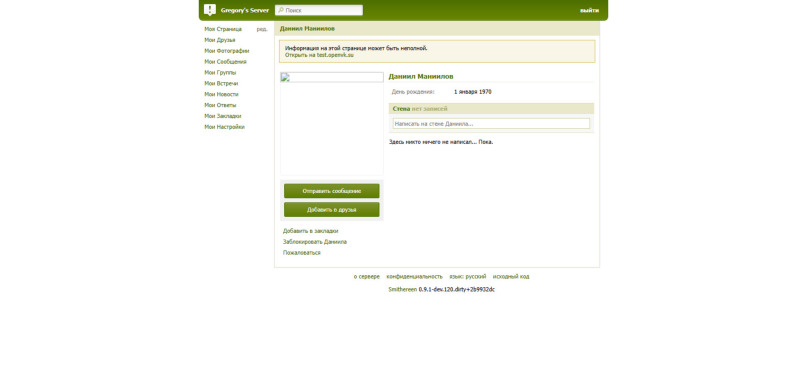This screenshot has height=384, width=807.
Task: Open the язык: русский language selector
Action: (467, 276)
